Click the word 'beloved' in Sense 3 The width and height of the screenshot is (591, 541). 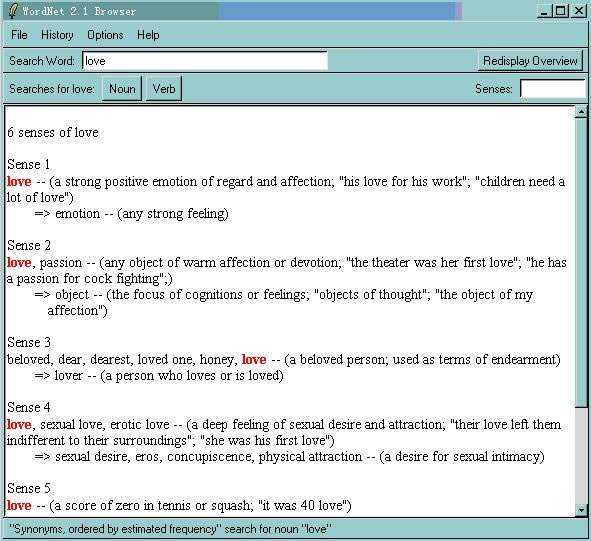(x=28, y=360)
